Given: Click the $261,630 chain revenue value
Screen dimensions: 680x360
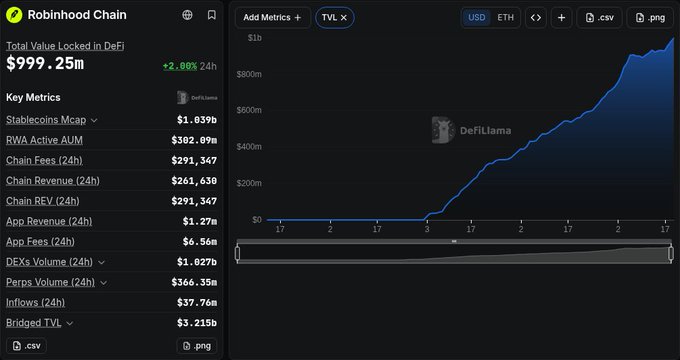Looking at the screenshot, I should [194, 180].
